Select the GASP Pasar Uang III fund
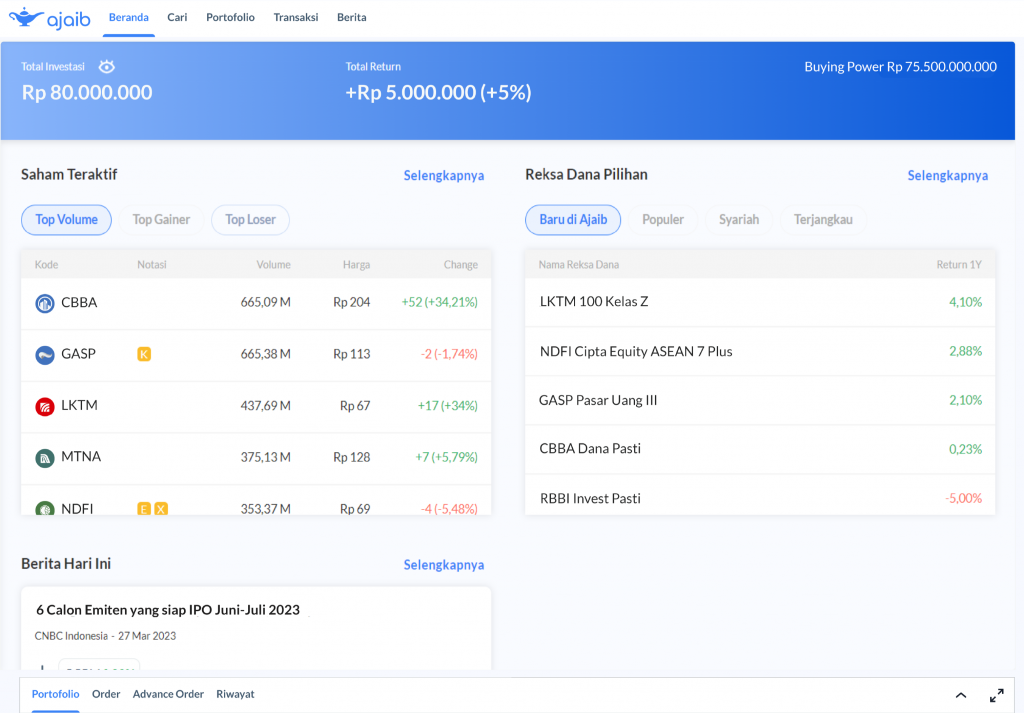The image size is (1024, 713). click(760, 400)
